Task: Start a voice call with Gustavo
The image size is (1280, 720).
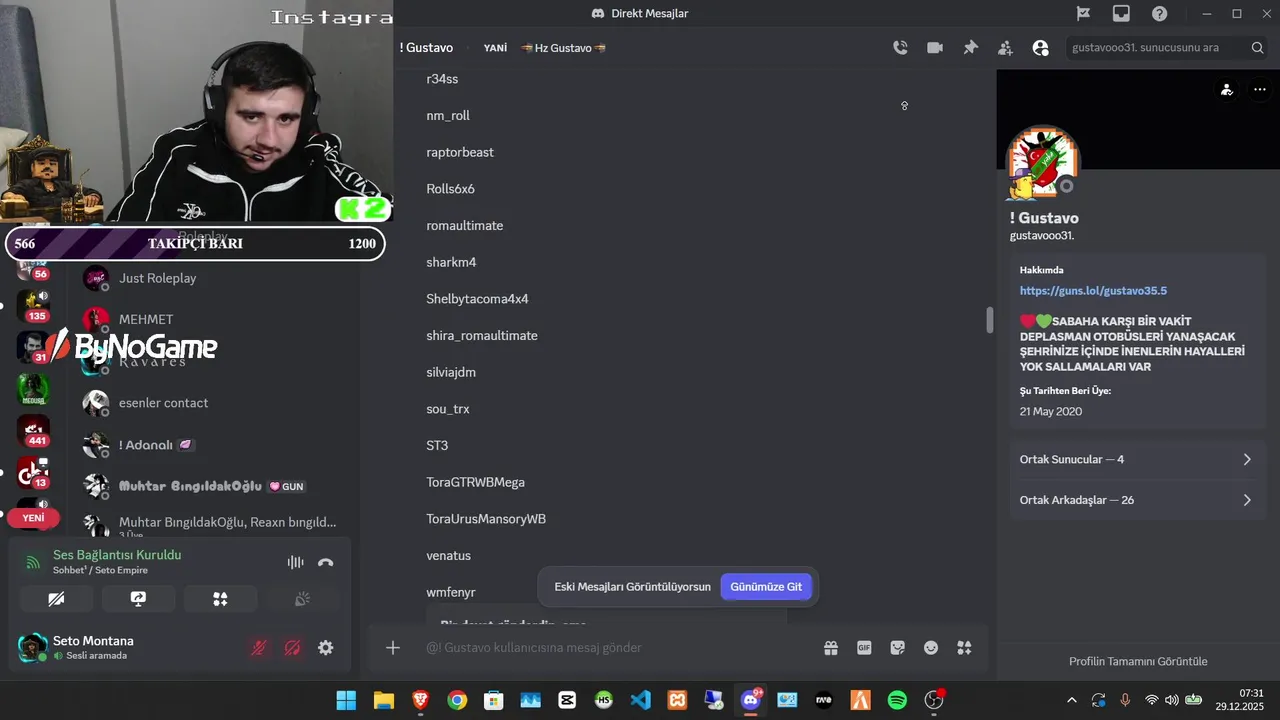Action: pos(900,47)
